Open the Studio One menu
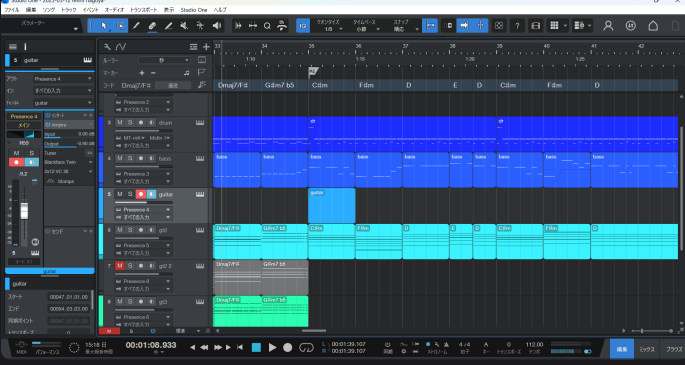 click(x=194, y=10)
